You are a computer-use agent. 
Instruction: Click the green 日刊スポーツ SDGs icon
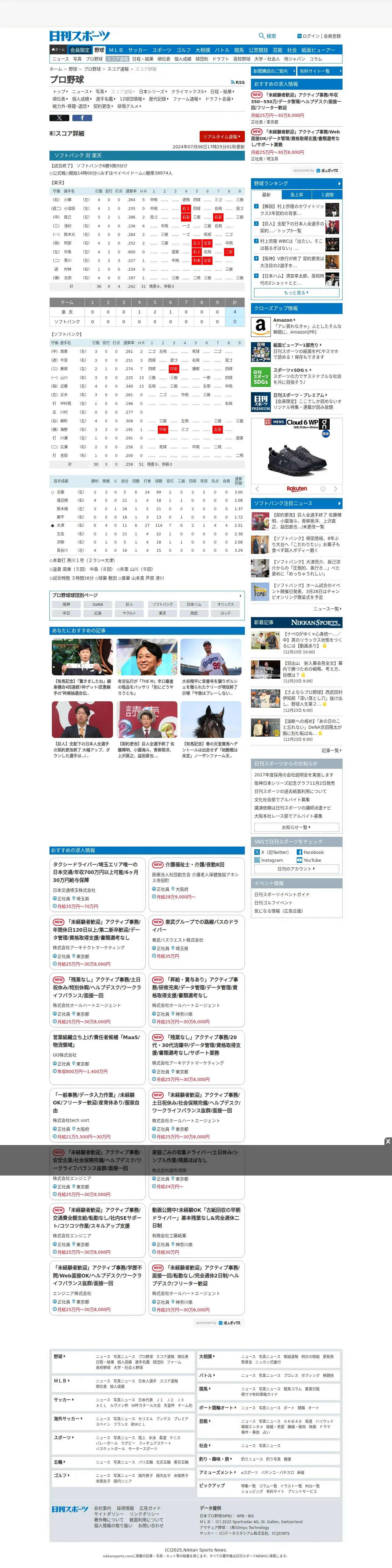coord(260,377)
